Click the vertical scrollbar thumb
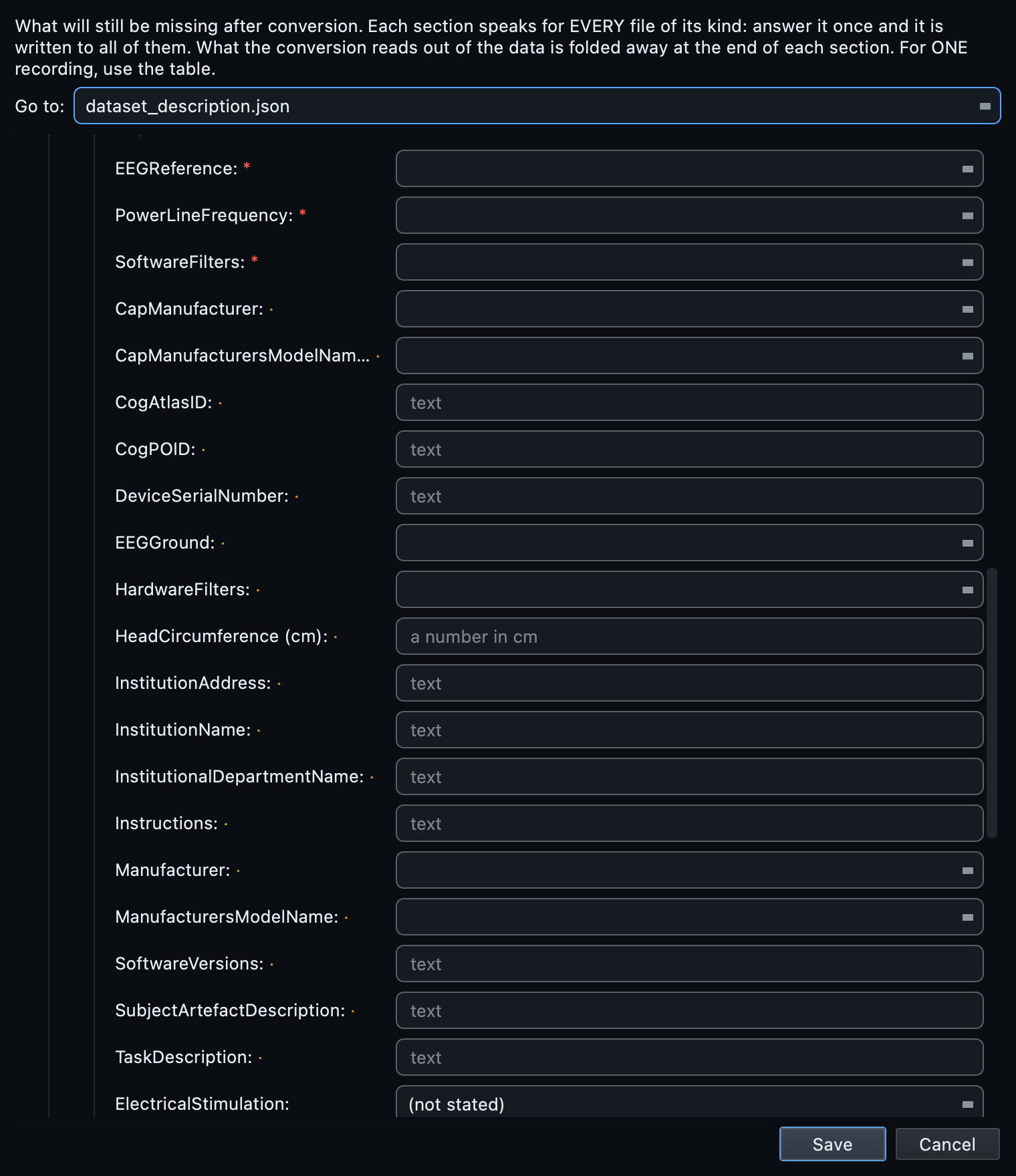 (x=992, y=703)
